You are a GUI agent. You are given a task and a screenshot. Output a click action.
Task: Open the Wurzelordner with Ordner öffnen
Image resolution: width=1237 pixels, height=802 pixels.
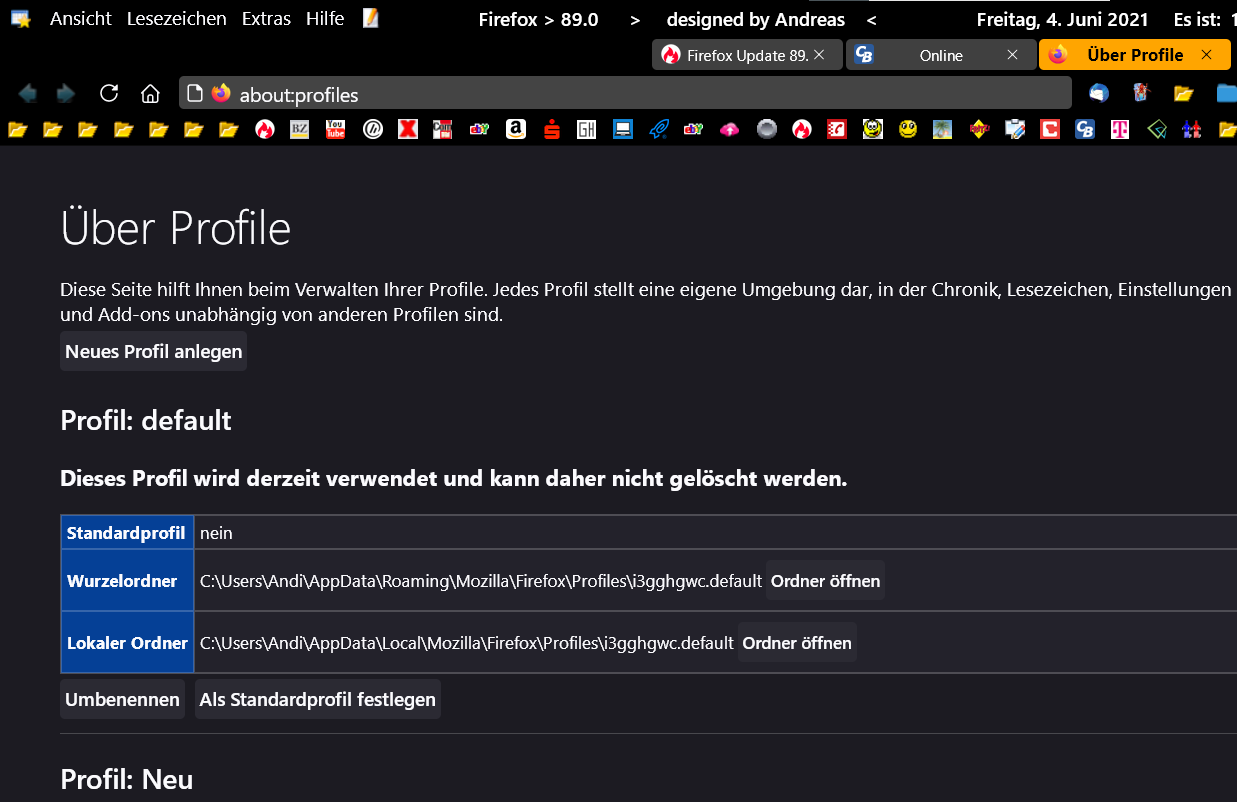point(825,581)
